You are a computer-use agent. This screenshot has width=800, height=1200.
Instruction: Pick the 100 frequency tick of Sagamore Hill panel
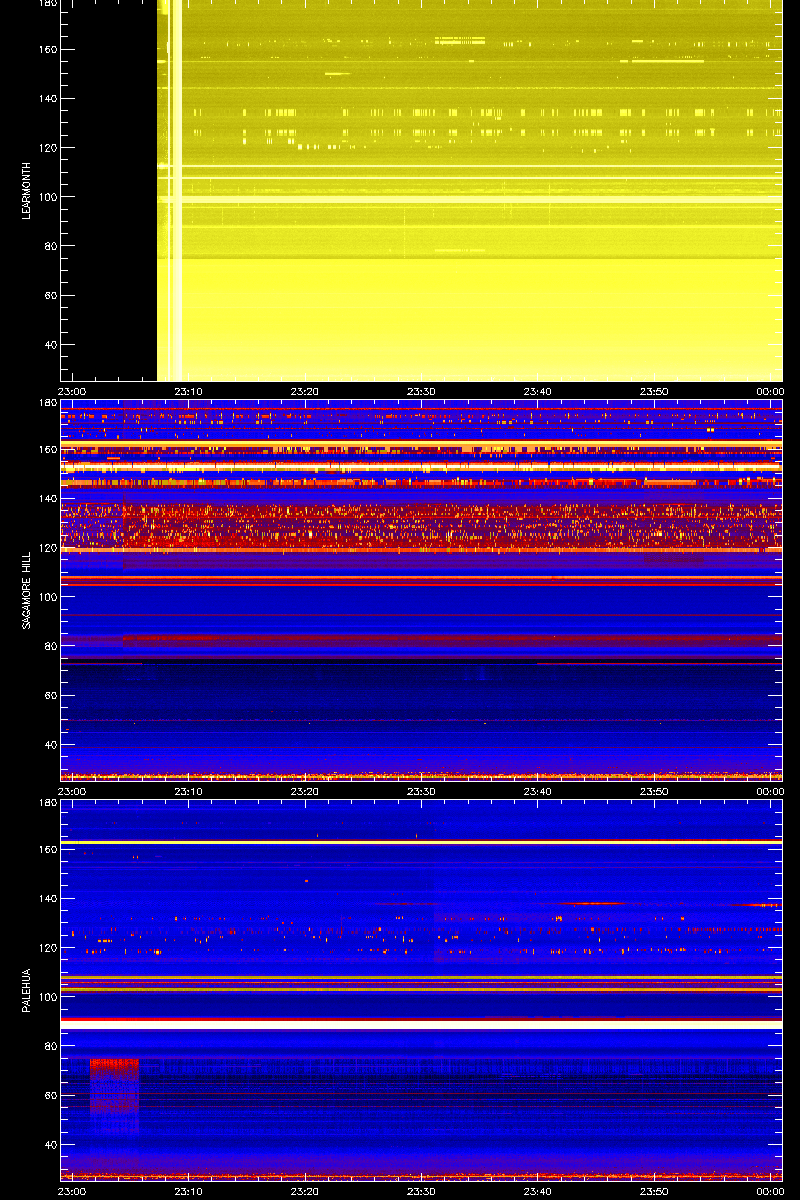pyautogui.click(x=47, y=597)
